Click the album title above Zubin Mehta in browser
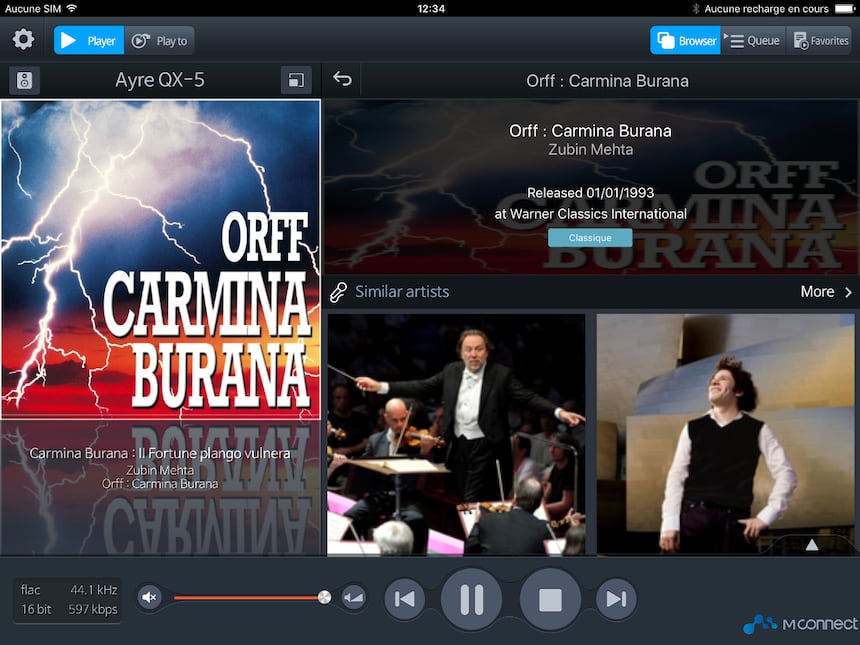The image size is (860, 645). 590,131
